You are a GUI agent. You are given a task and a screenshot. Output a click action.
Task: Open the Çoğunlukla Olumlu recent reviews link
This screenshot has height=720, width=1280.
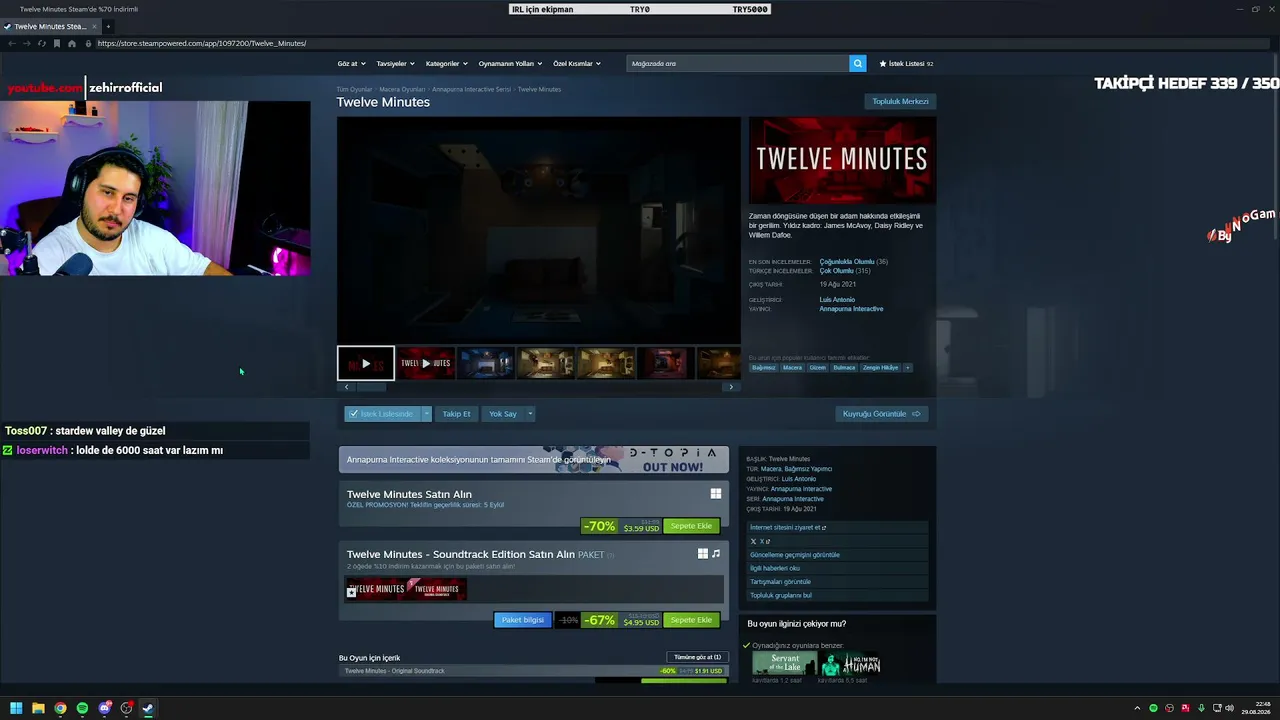(x=846, y=262)
